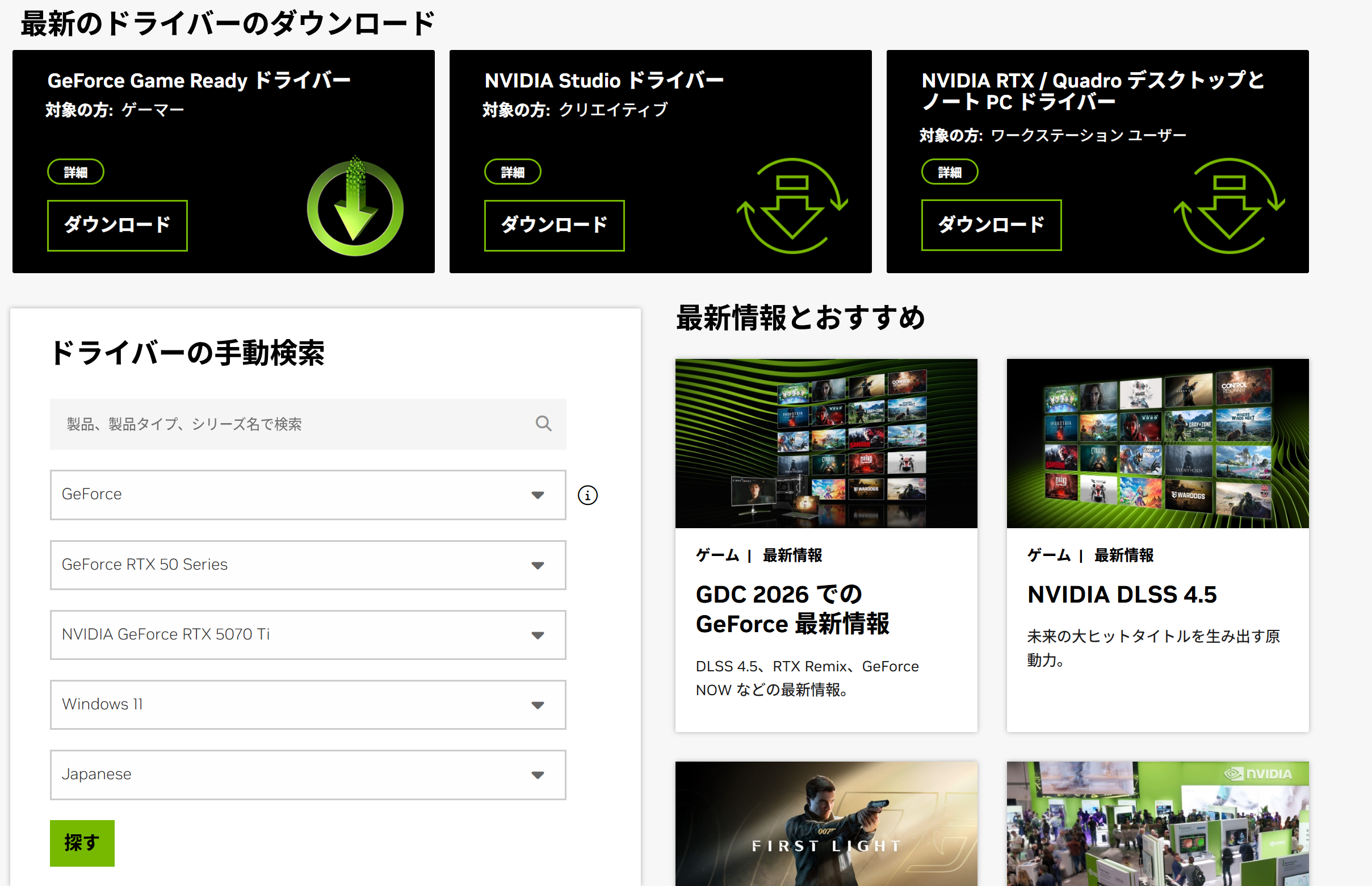This screenshot has height=886, width=1372.
Task: Open the RTX 5070 Ti product dropdown
Action: (x=308, y=634)
